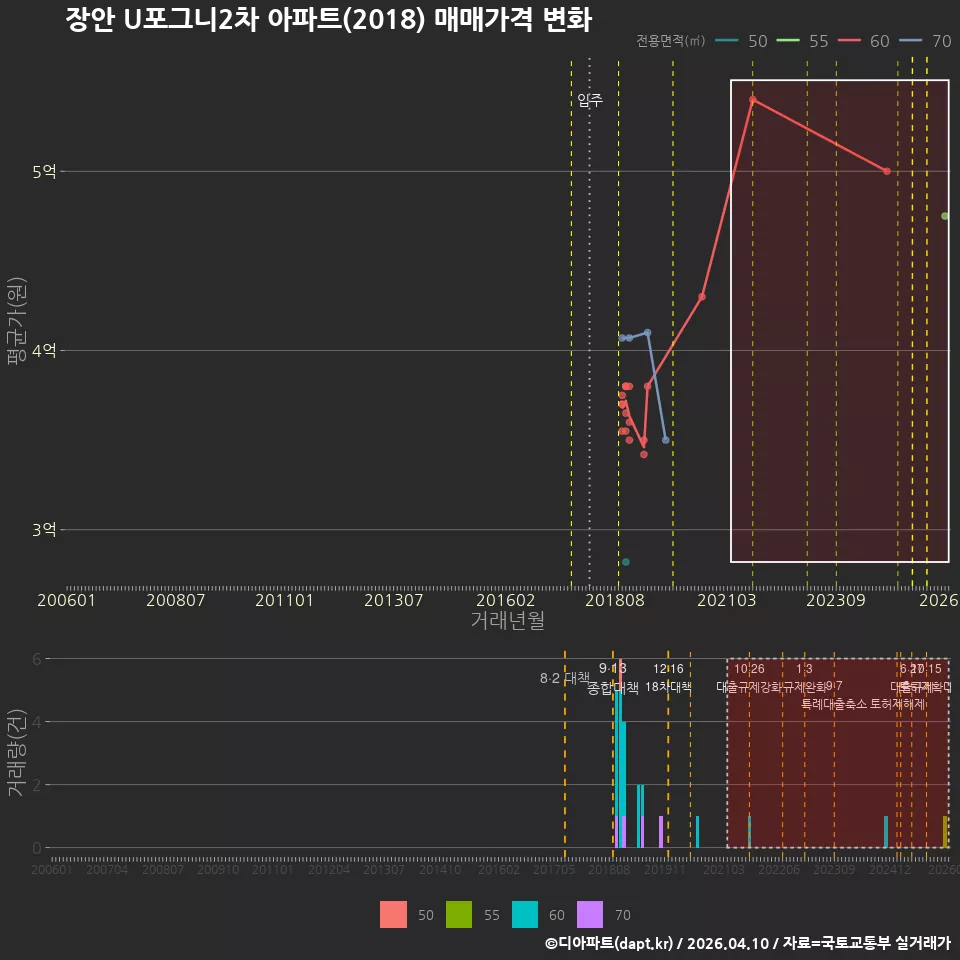
Task: Click 201705 on the volume chart x-axis
Action: click(x=553, y=869)
